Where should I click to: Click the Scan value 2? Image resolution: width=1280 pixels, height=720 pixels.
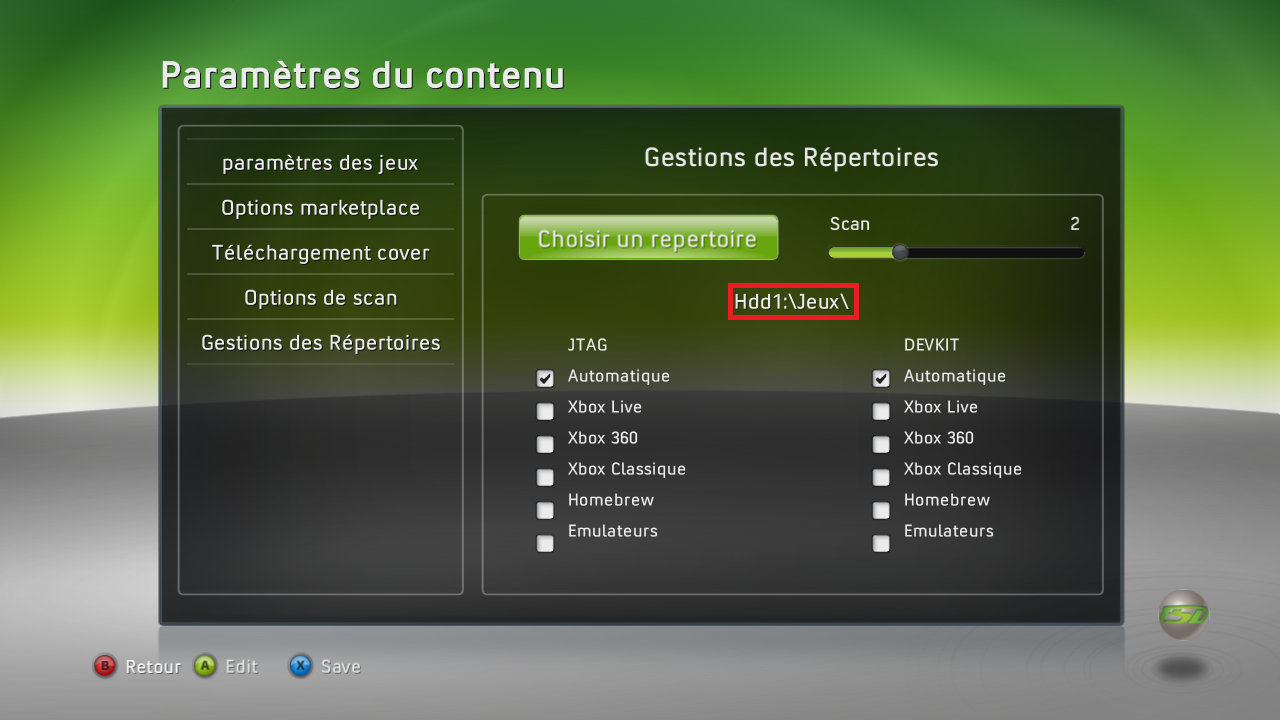1075,225
